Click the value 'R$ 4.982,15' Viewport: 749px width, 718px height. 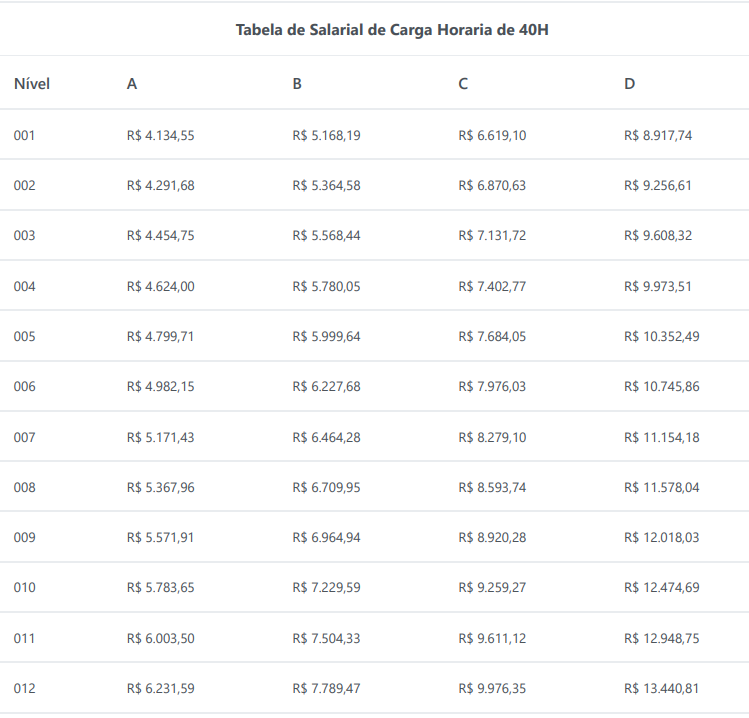160,386
